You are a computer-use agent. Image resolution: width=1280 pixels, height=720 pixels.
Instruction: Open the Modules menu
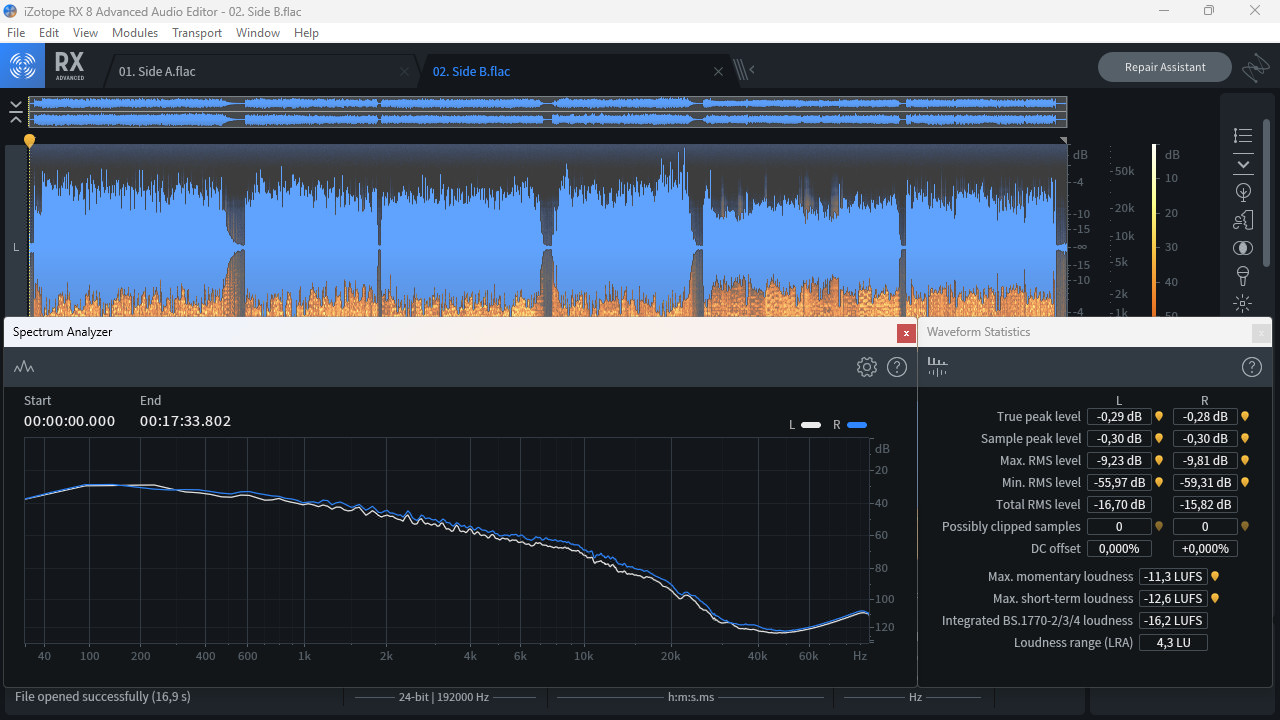coord(135,33)
